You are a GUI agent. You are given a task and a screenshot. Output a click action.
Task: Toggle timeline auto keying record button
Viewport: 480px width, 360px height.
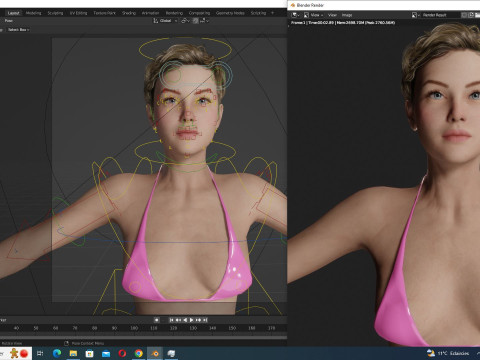click(156, 320)
